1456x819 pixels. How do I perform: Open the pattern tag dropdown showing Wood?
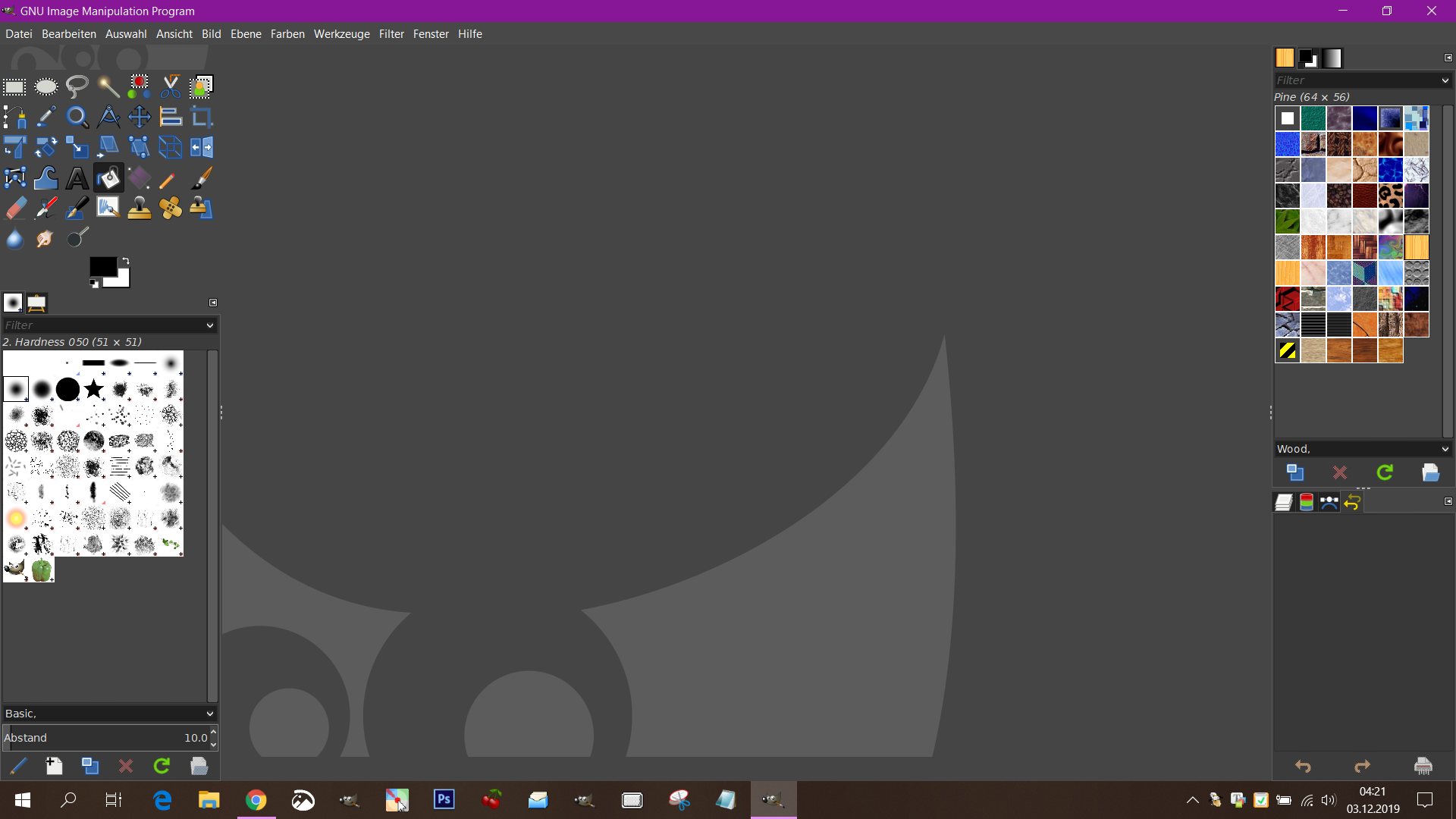1445,449
